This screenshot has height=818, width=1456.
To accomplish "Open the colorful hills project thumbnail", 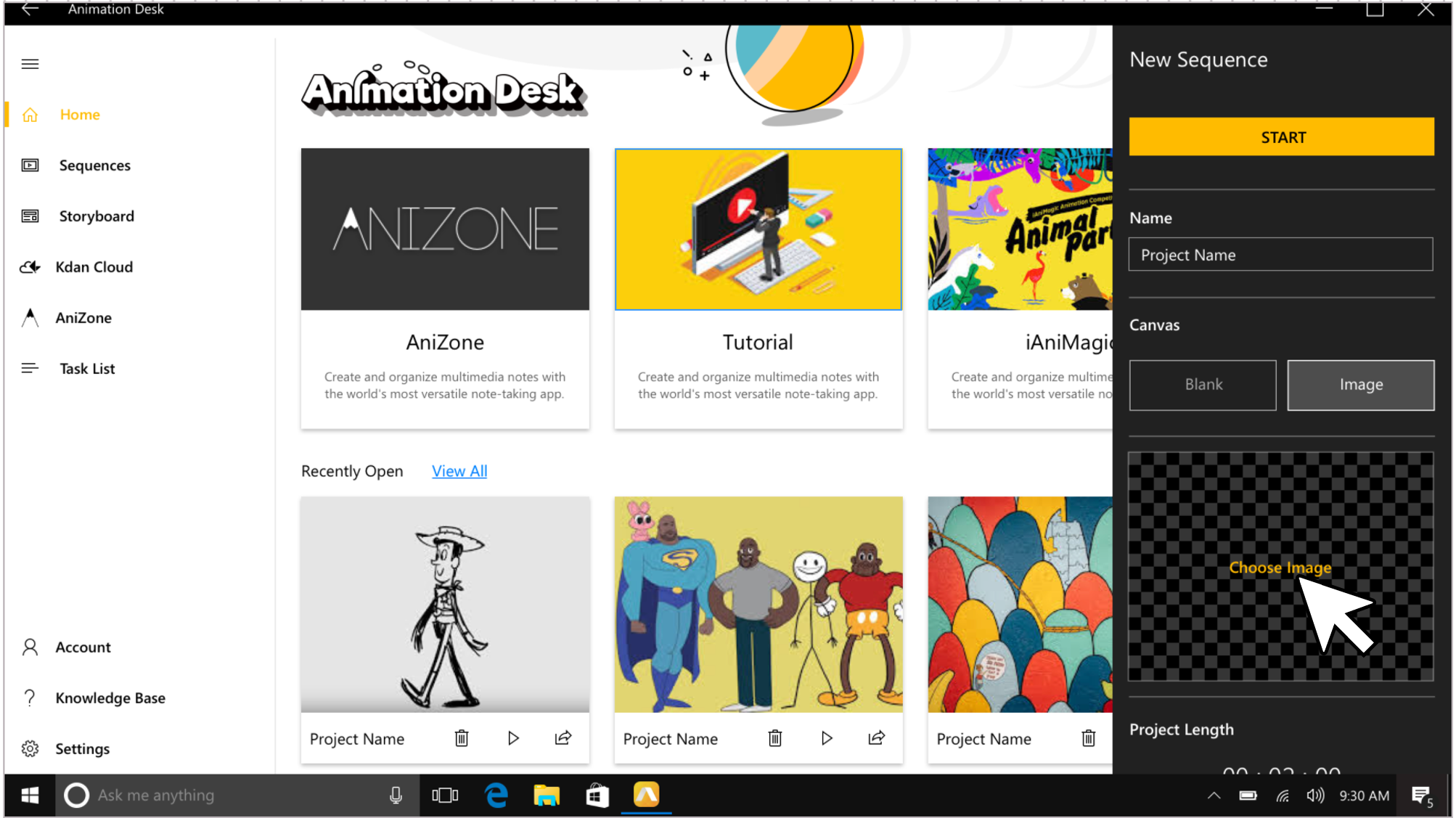I will pos(1020,604).
